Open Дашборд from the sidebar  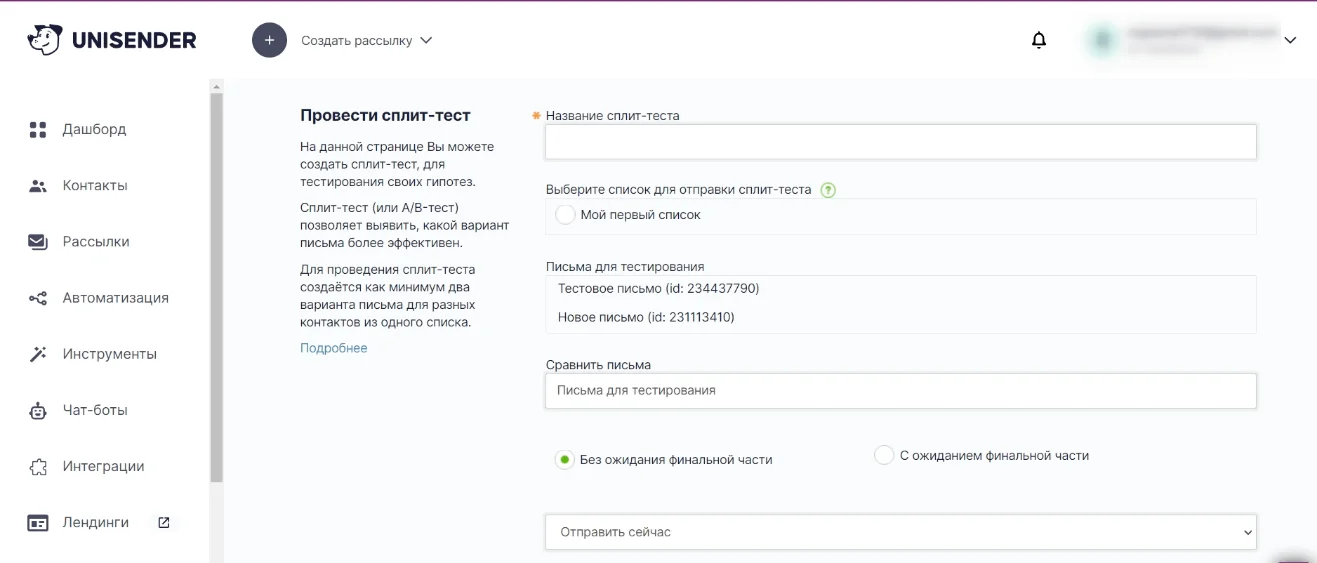(94, 129)
